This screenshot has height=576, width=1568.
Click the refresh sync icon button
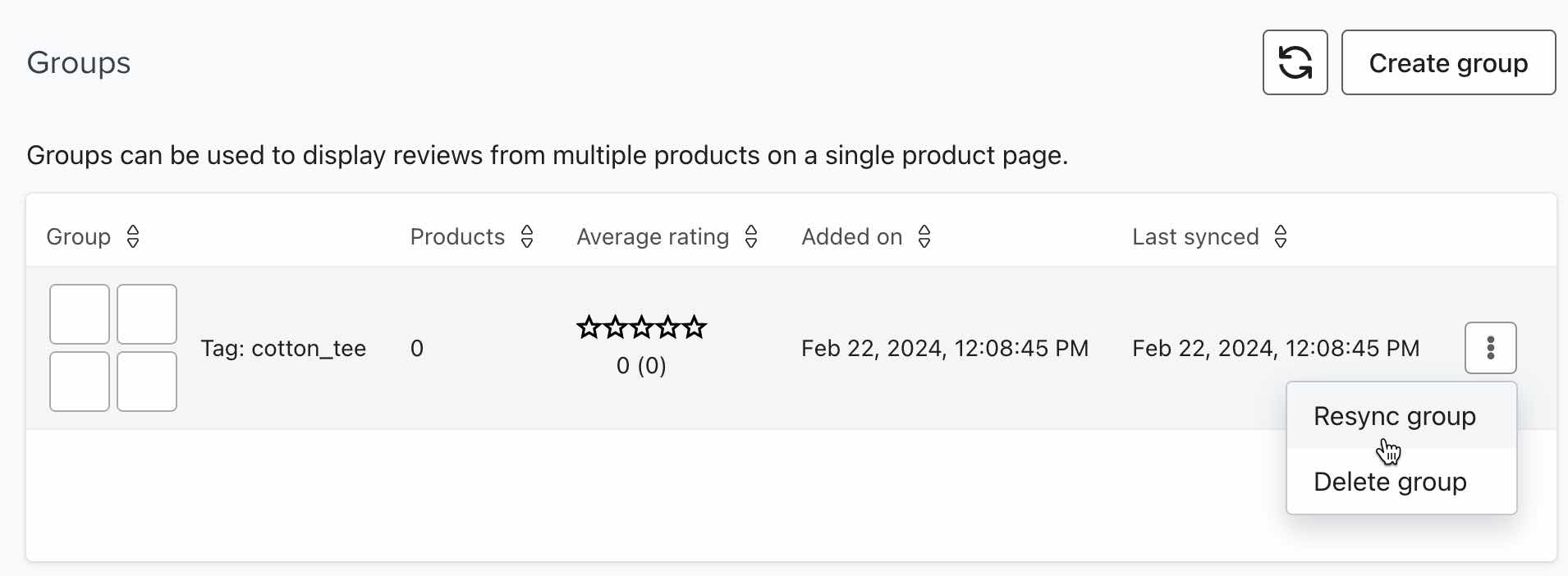pos(1295,62)
